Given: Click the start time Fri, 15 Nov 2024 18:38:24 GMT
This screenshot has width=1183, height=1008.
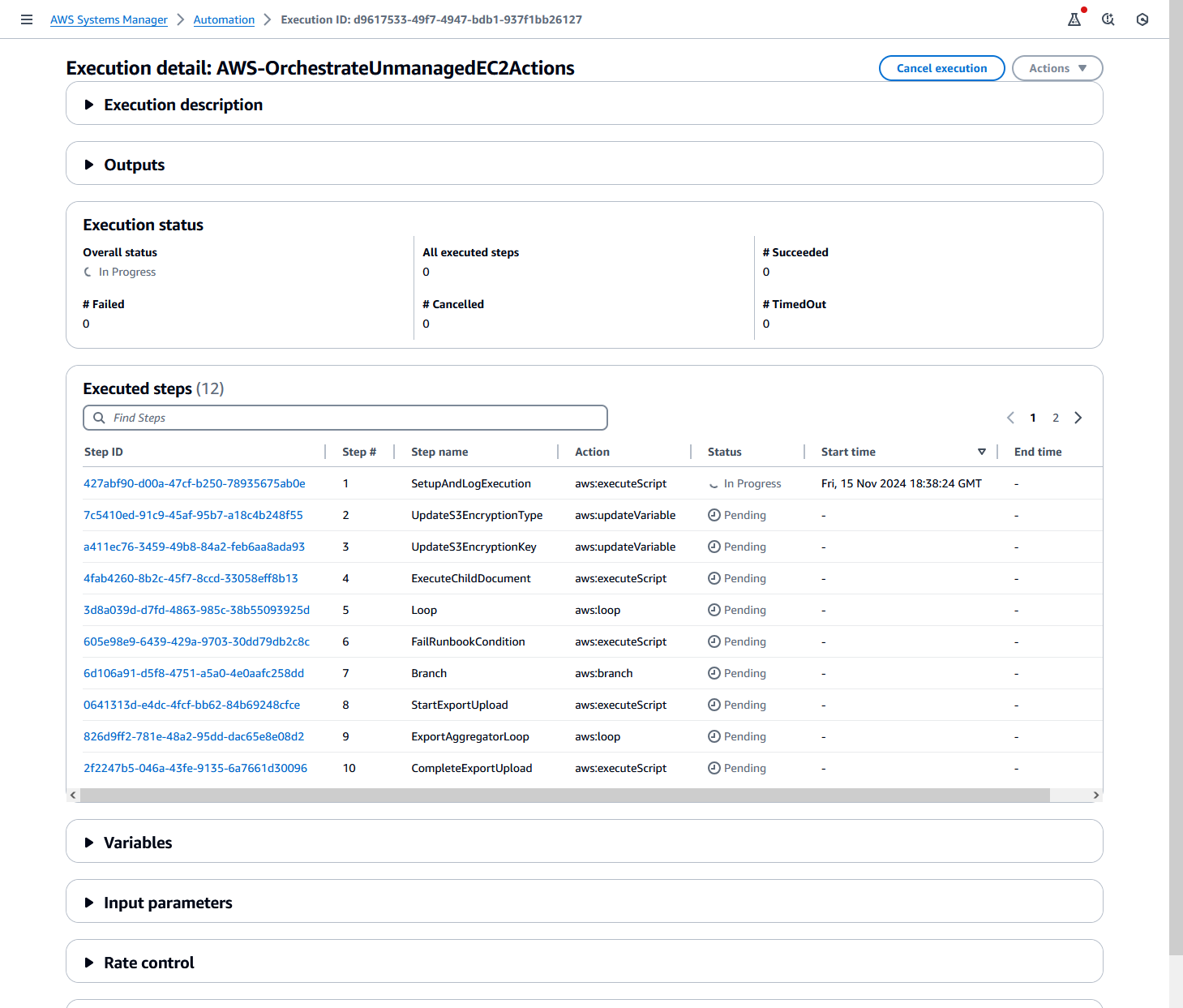Looking at the screenshot, I should [902, 483].
